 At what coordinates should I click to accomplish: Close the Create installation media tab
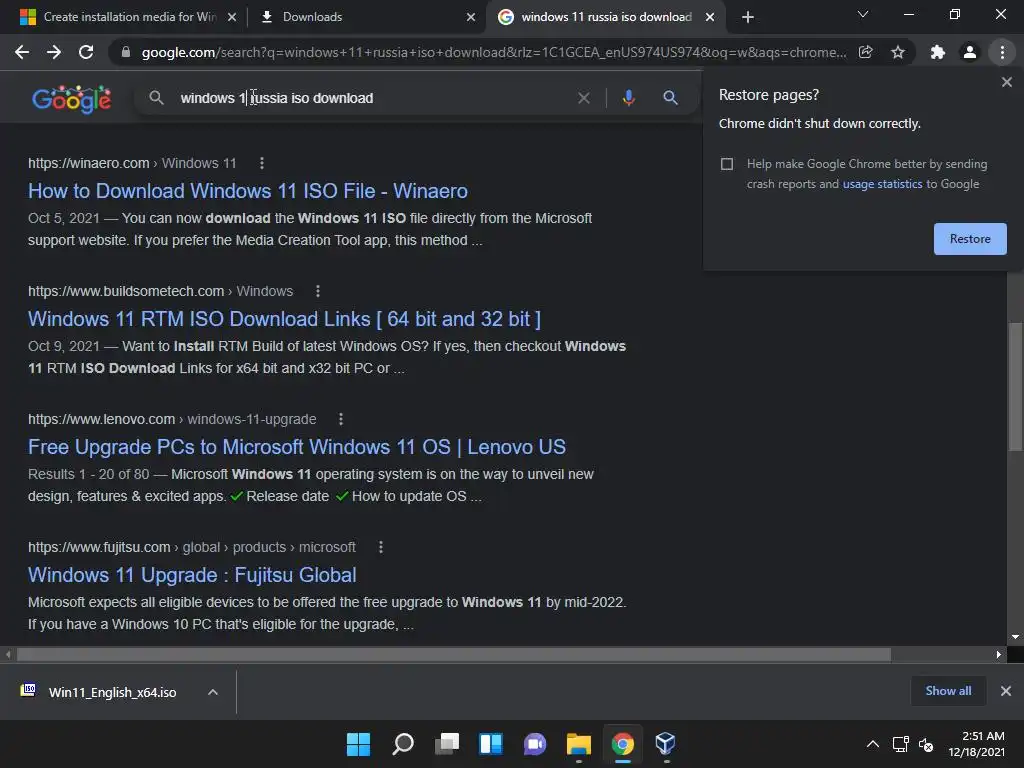click(232, 18)
